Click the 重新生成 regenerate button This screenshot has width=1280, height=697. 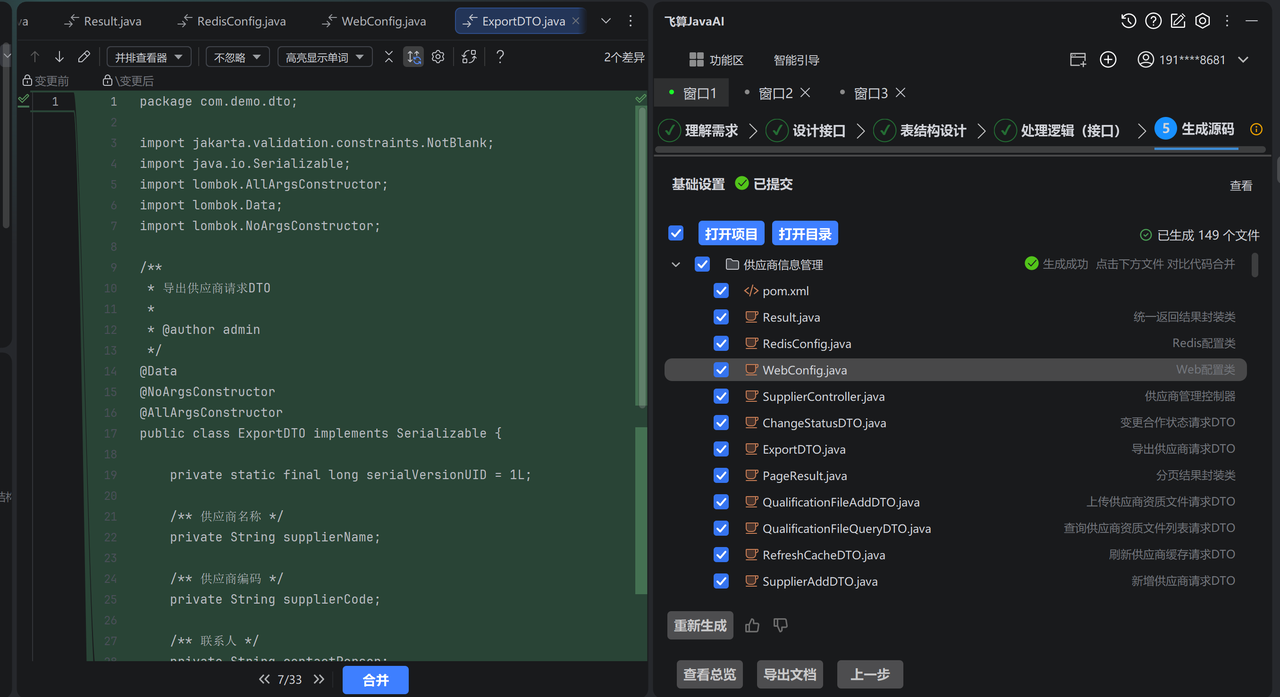[x=700, y=626]
